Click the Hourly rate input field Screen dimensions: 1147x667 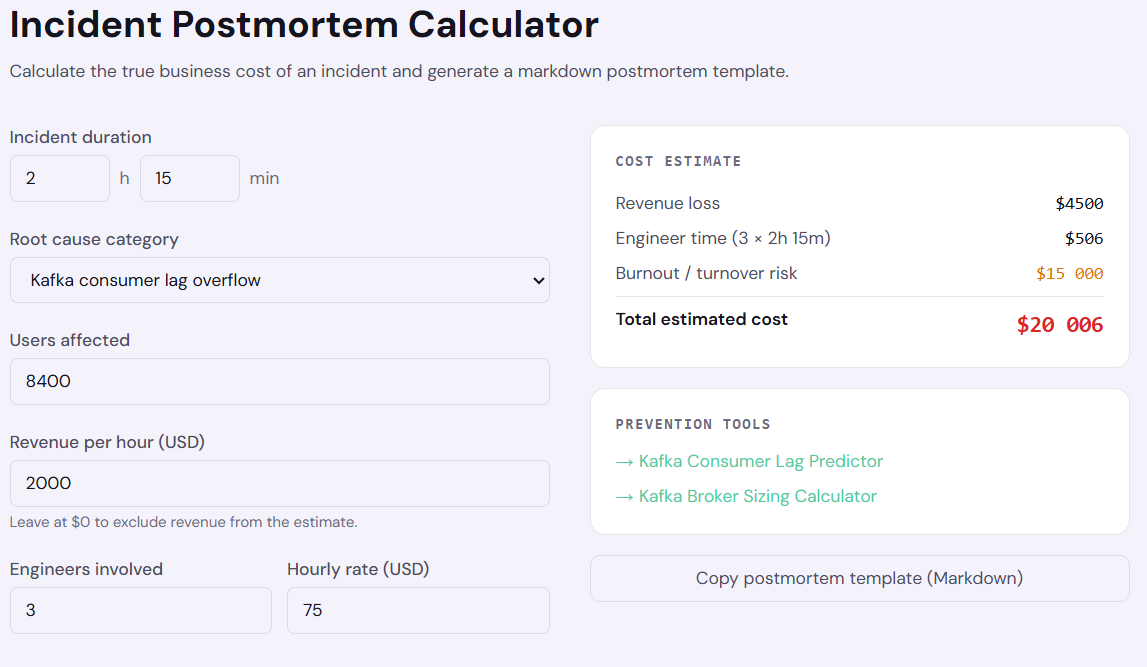tap(418, 611)
